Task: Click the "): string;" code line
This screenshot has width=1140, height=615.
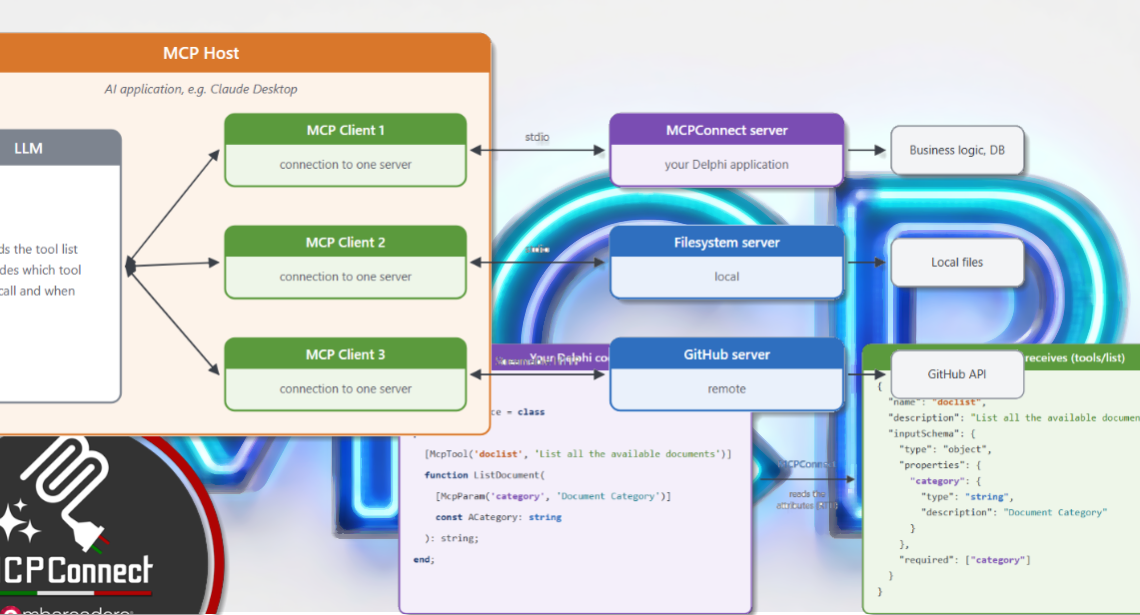Action: pos(451,538)
